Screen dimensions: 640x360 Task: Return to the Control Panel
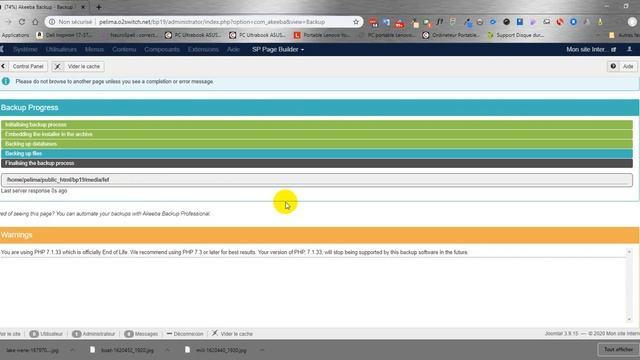coord(24,66)
